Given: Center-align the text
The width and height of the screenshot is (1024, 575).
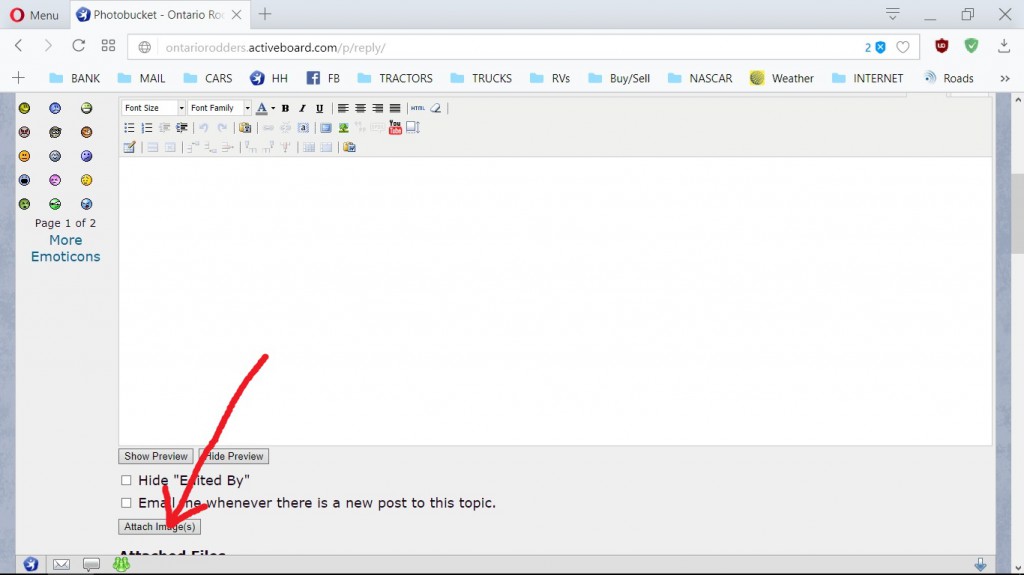Looking at the screenshot, I should [360, 108].
